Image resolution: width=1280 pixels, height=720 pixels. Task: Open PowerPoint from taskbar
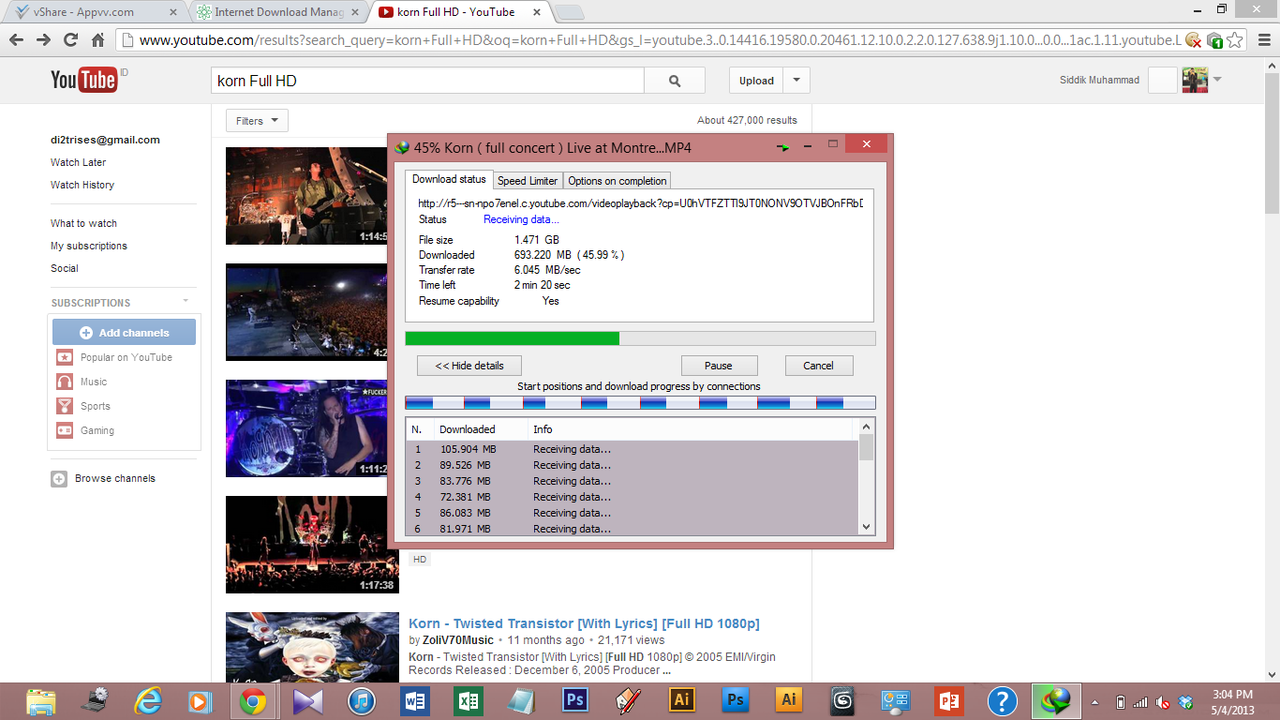point(949,700)
